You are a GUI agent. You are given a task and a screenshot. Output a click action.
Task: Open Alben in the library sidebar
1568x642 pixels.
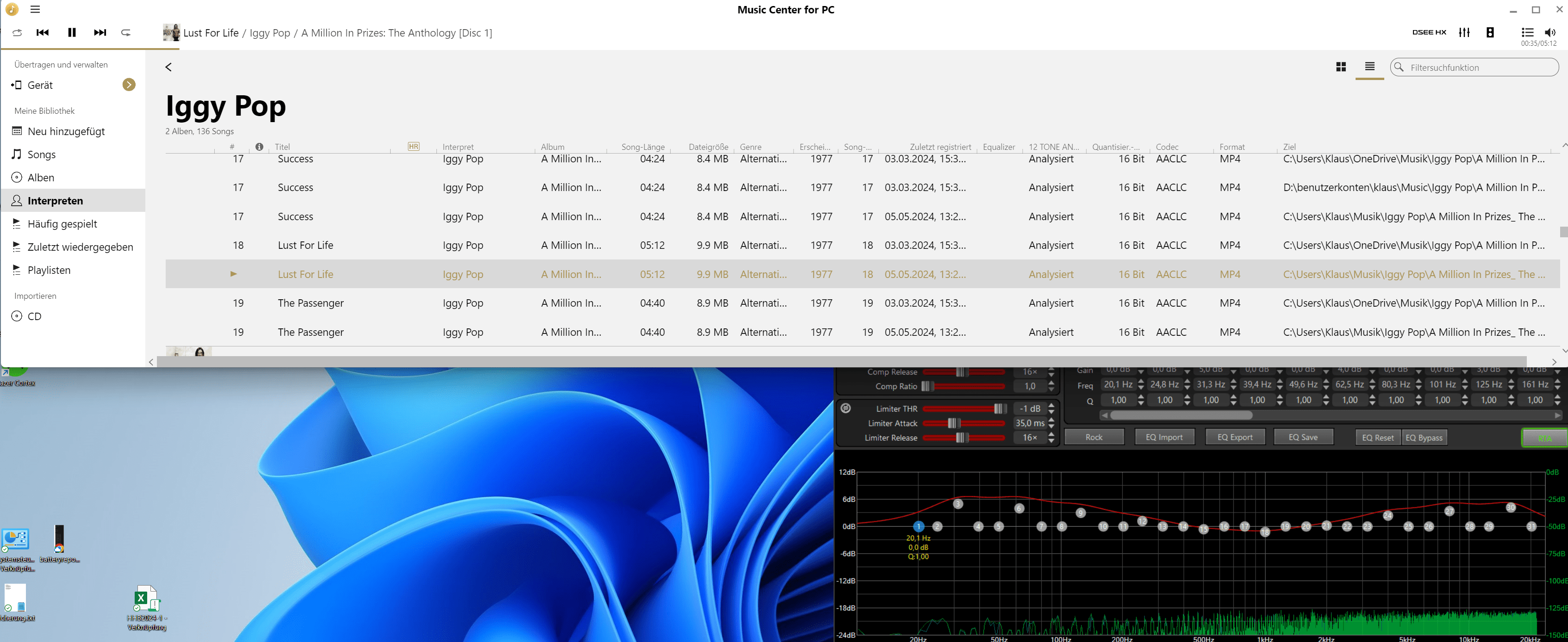41,178
